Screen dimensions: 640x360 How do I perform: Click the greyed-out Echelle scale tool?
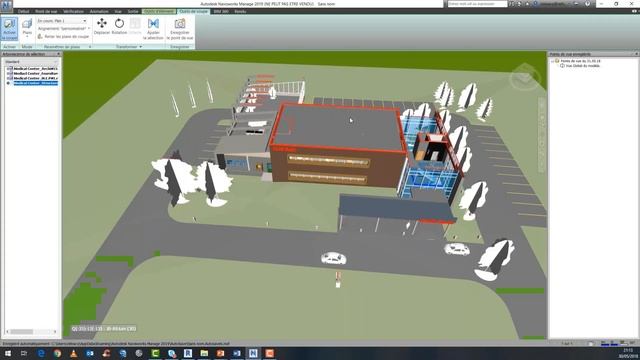(135, 27)
